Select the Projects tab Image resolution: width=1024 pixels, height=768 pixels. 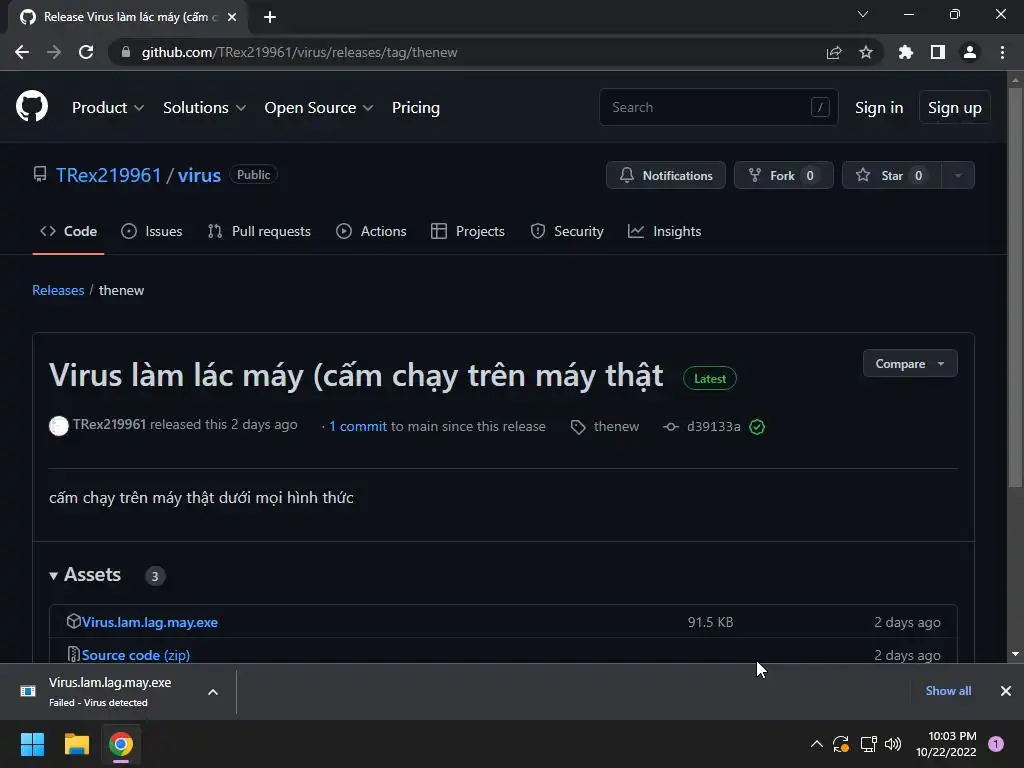tap(468, 231)
